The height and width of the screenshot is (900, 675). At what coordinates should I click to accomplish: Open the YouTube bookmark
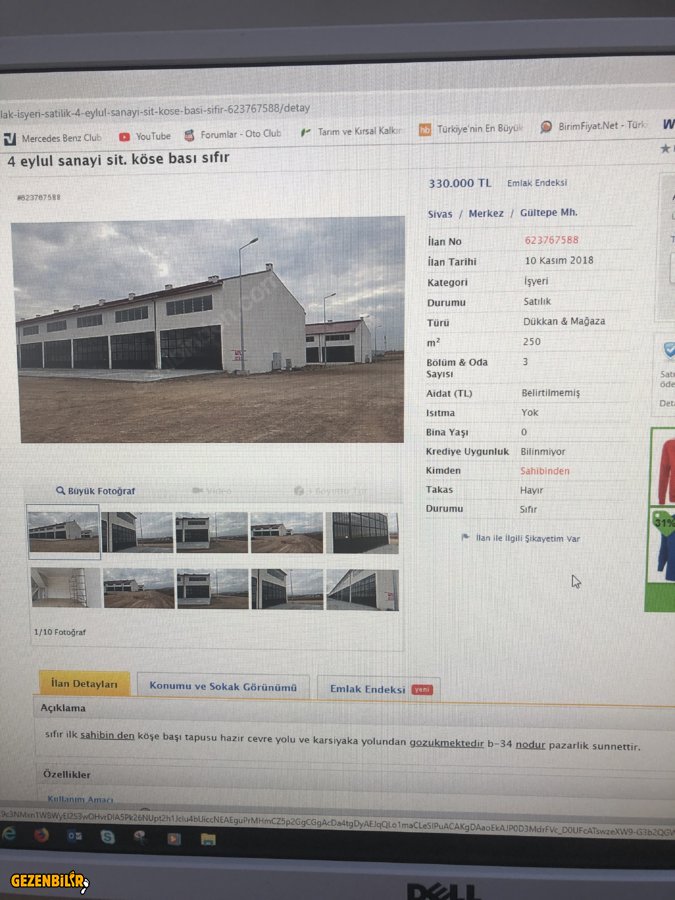145,137
